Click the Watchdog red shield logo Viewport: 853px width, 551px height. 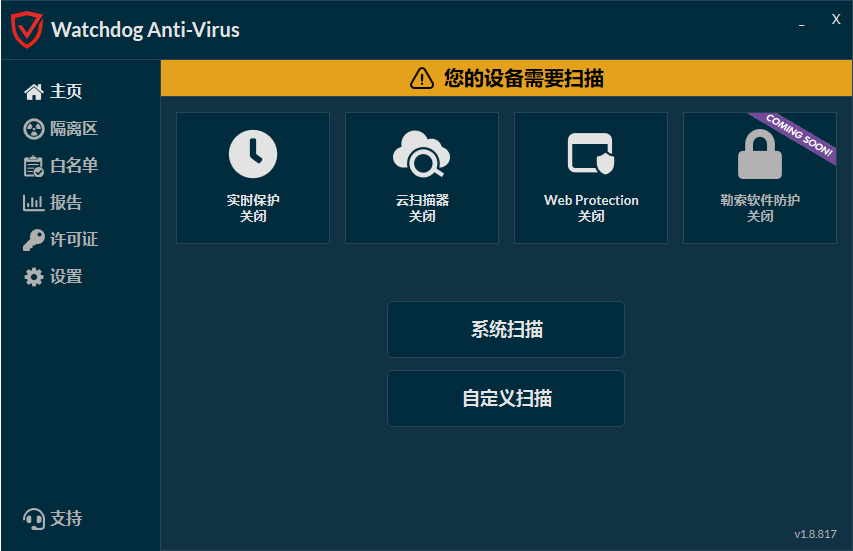click(27, 30)
